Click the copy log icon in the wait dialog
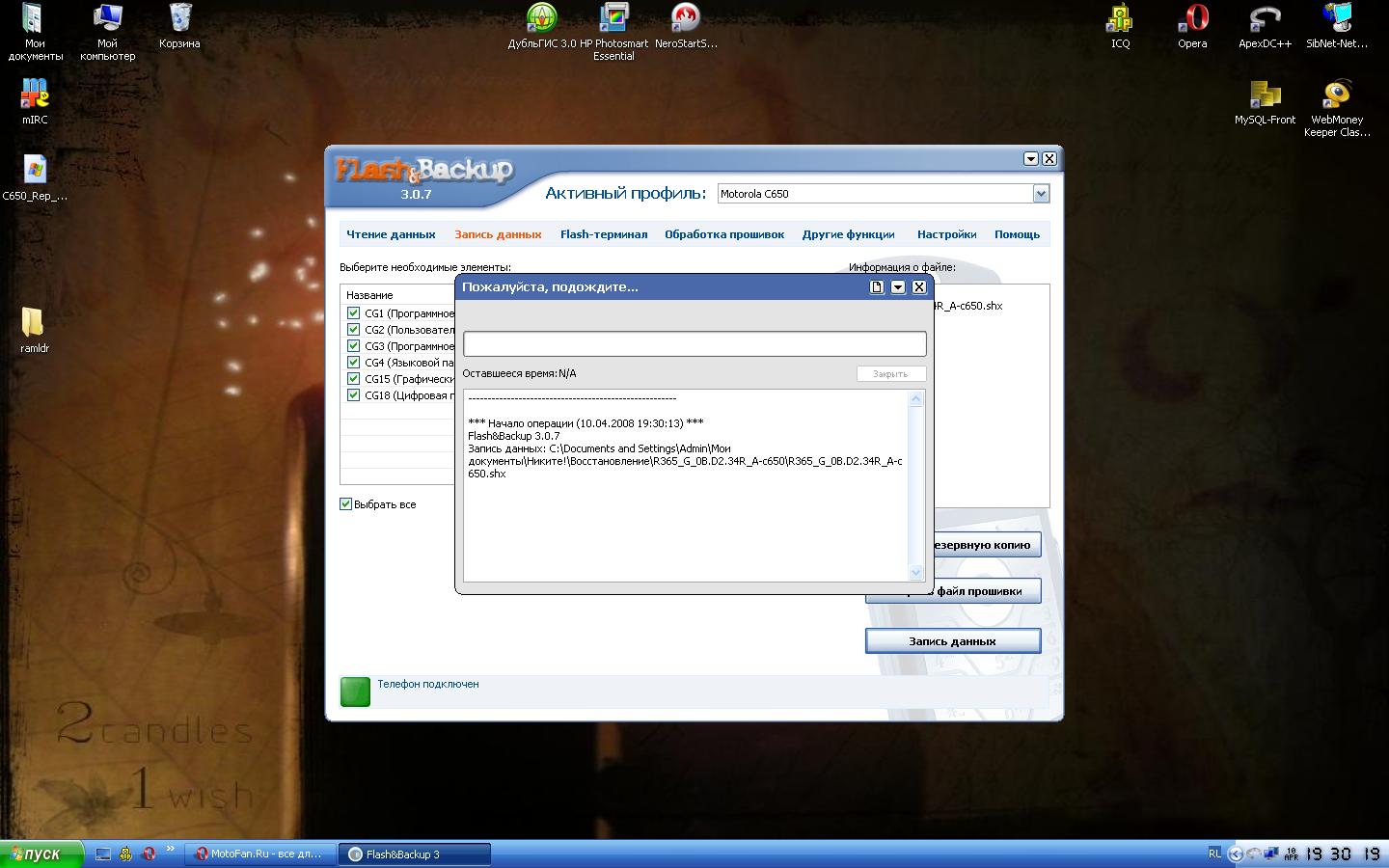 pos(877,286)
